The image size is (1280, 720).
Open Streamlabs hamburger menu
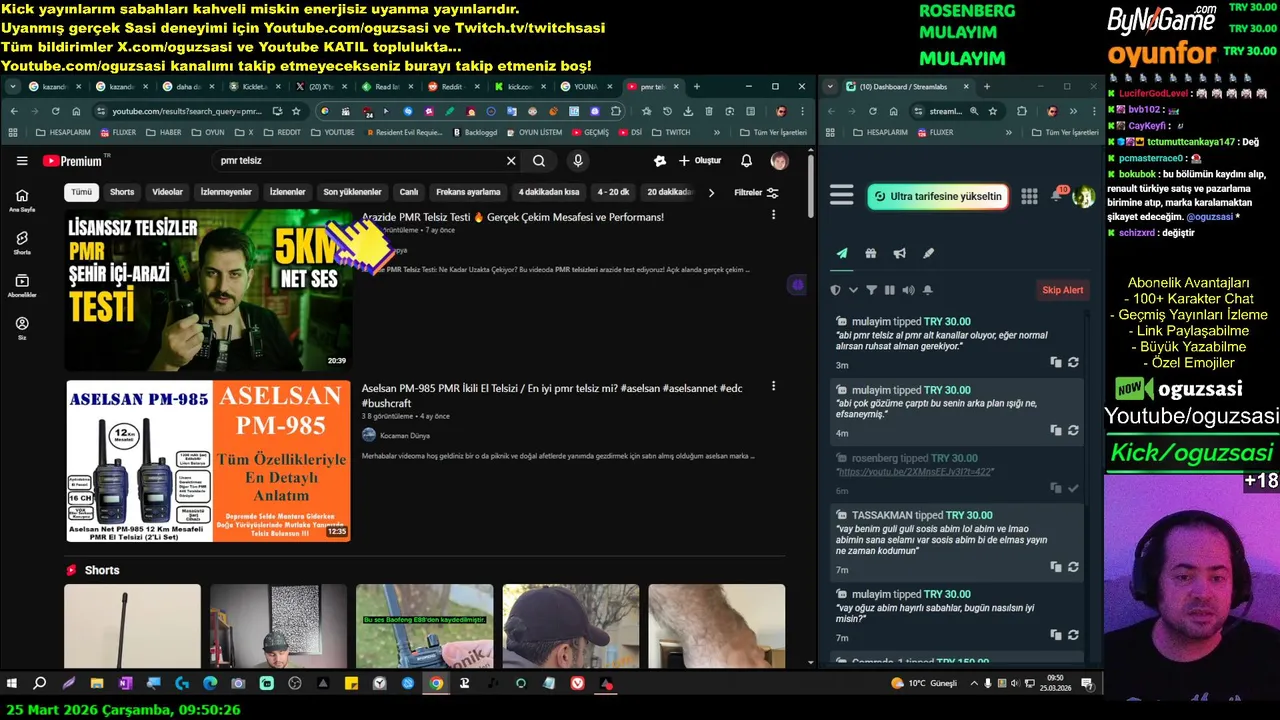(842, 196)
